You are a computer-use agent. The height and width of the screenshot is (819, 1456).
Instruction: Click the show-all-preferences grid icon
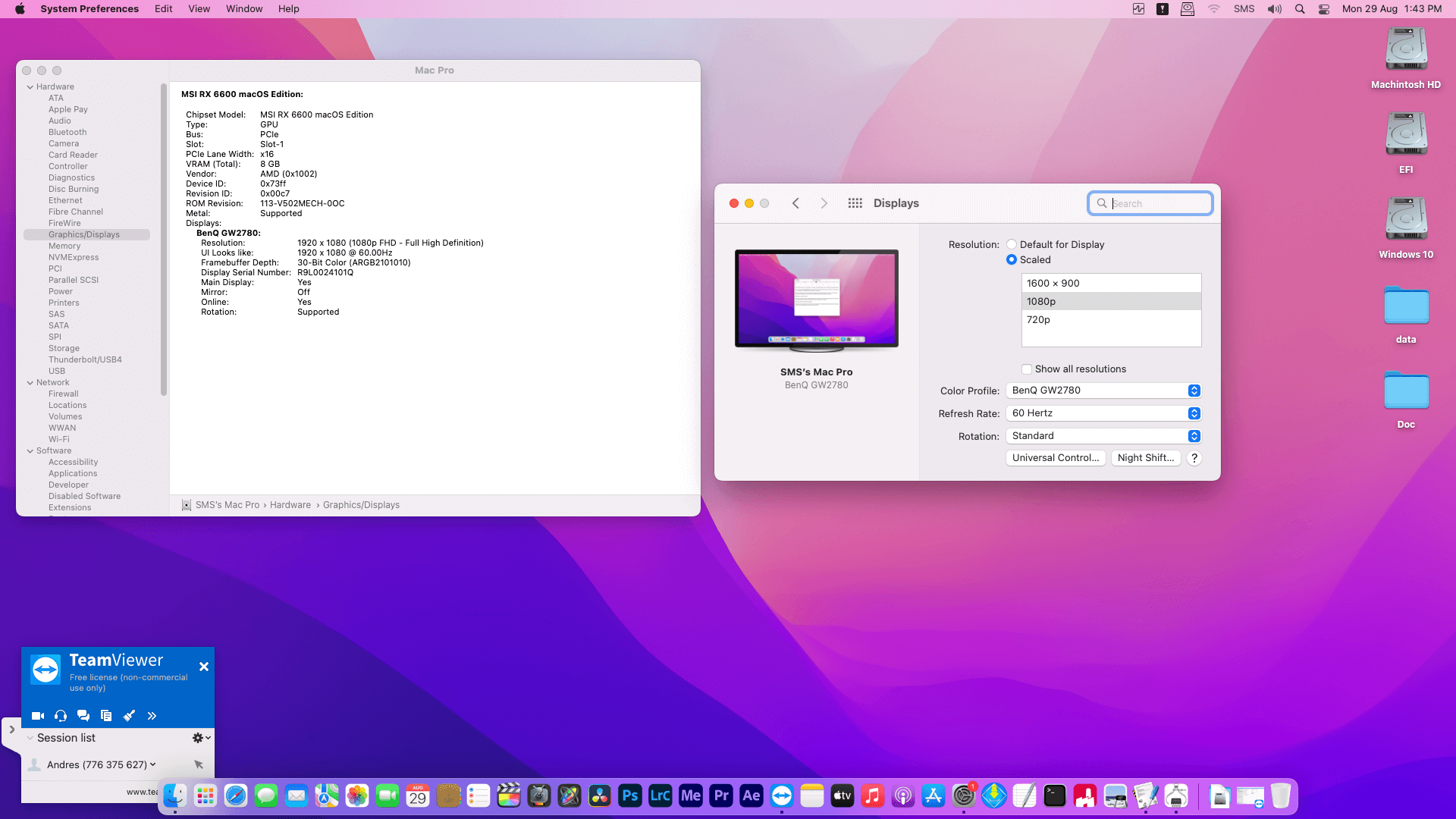click(855, 203)
